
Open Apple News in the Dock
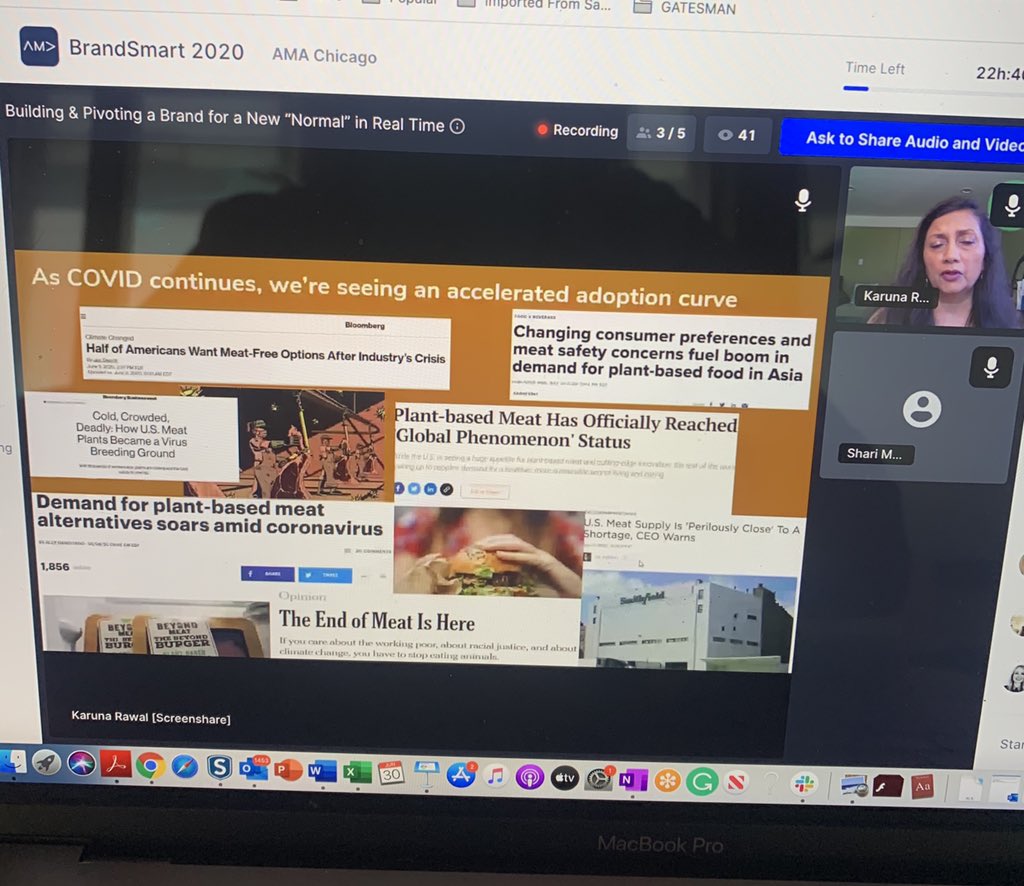click(x=737, y=783)
